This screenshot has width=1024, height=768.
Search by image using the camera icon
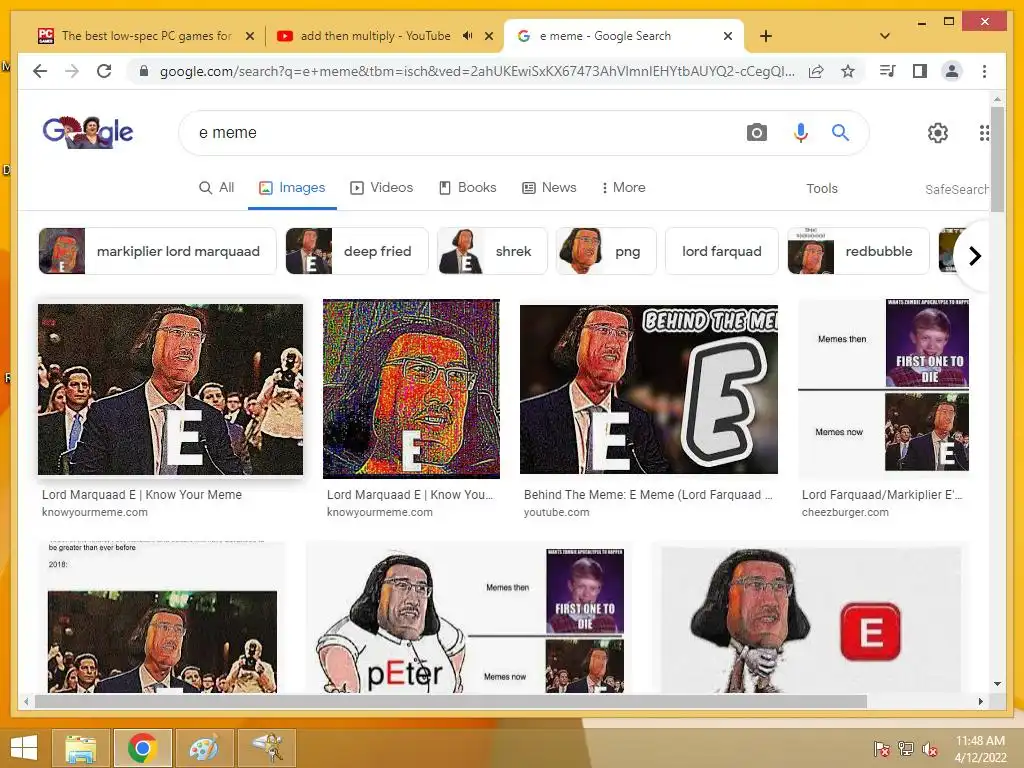tap(756, 133)
